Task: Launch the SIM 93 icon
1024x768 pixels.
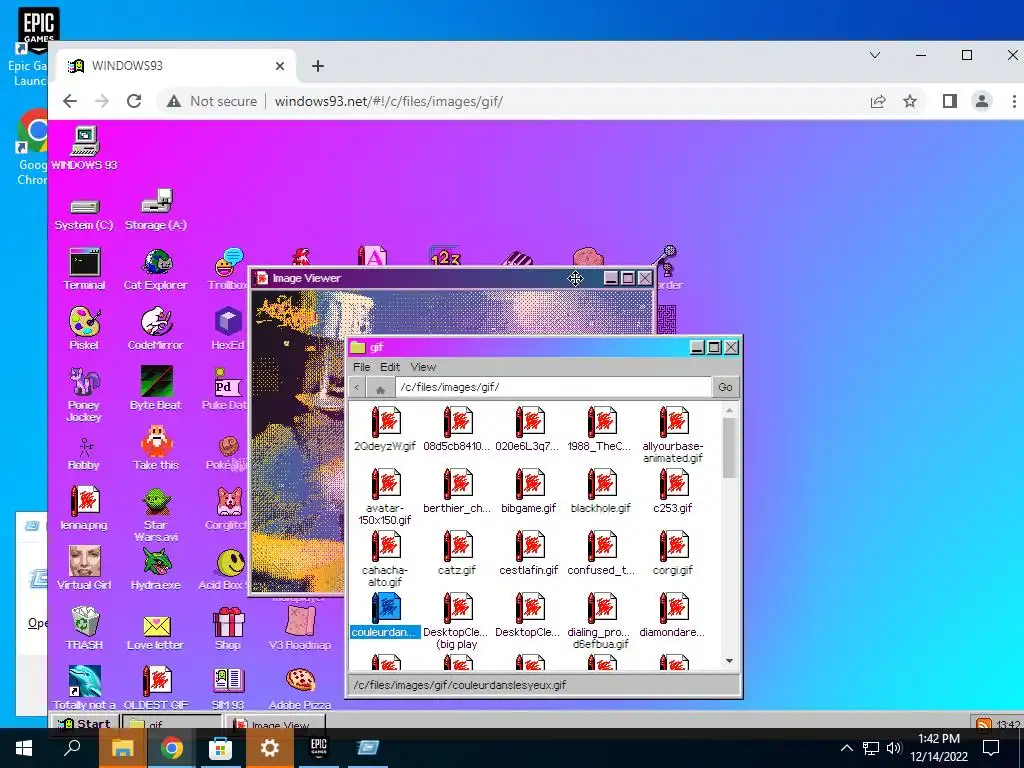Action: (x=228, y=681)
